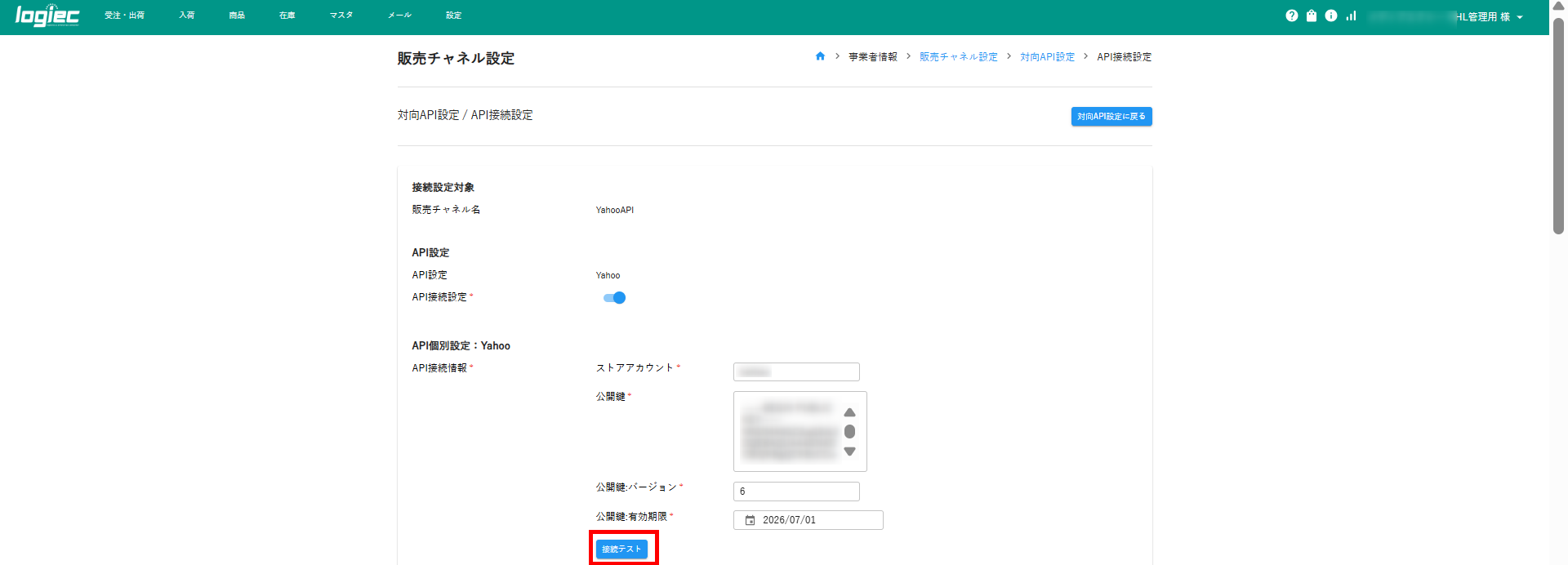Toggle the API接続設定 switch
This screenshot has height=565, width=1568.
(x=614, y=298)
